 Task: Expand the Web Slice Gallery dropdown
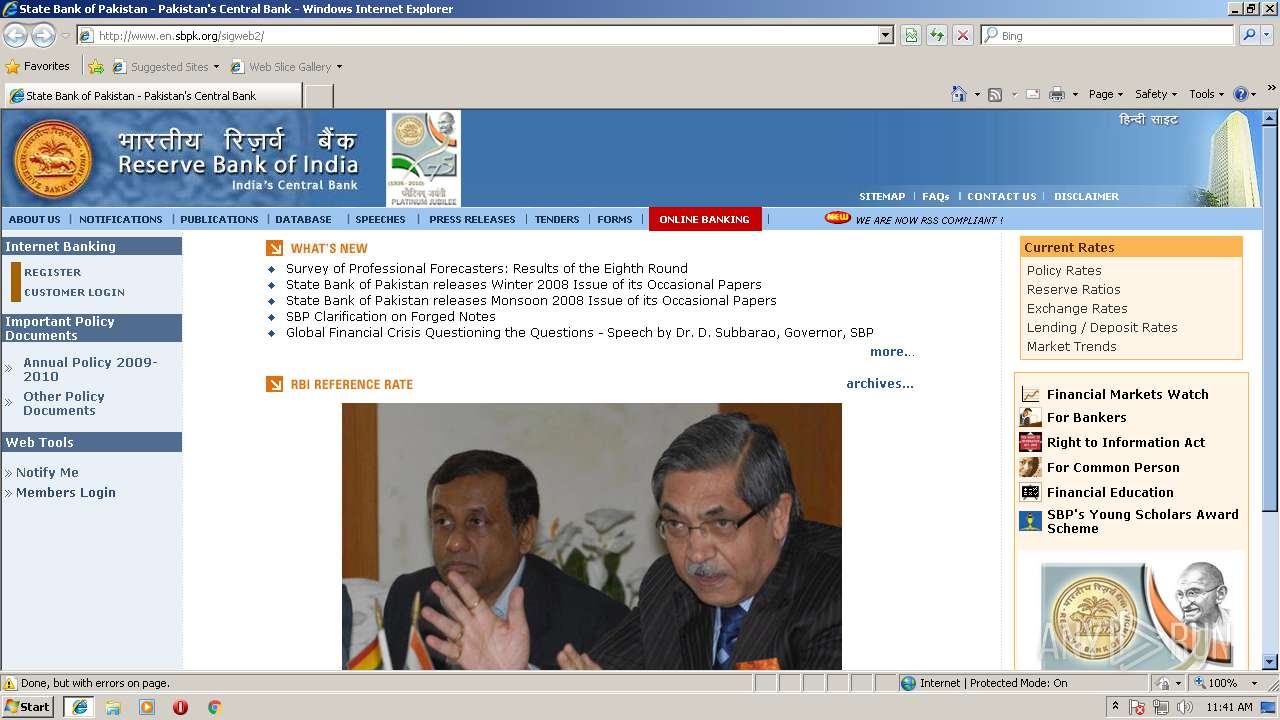(x=339, y=67)
